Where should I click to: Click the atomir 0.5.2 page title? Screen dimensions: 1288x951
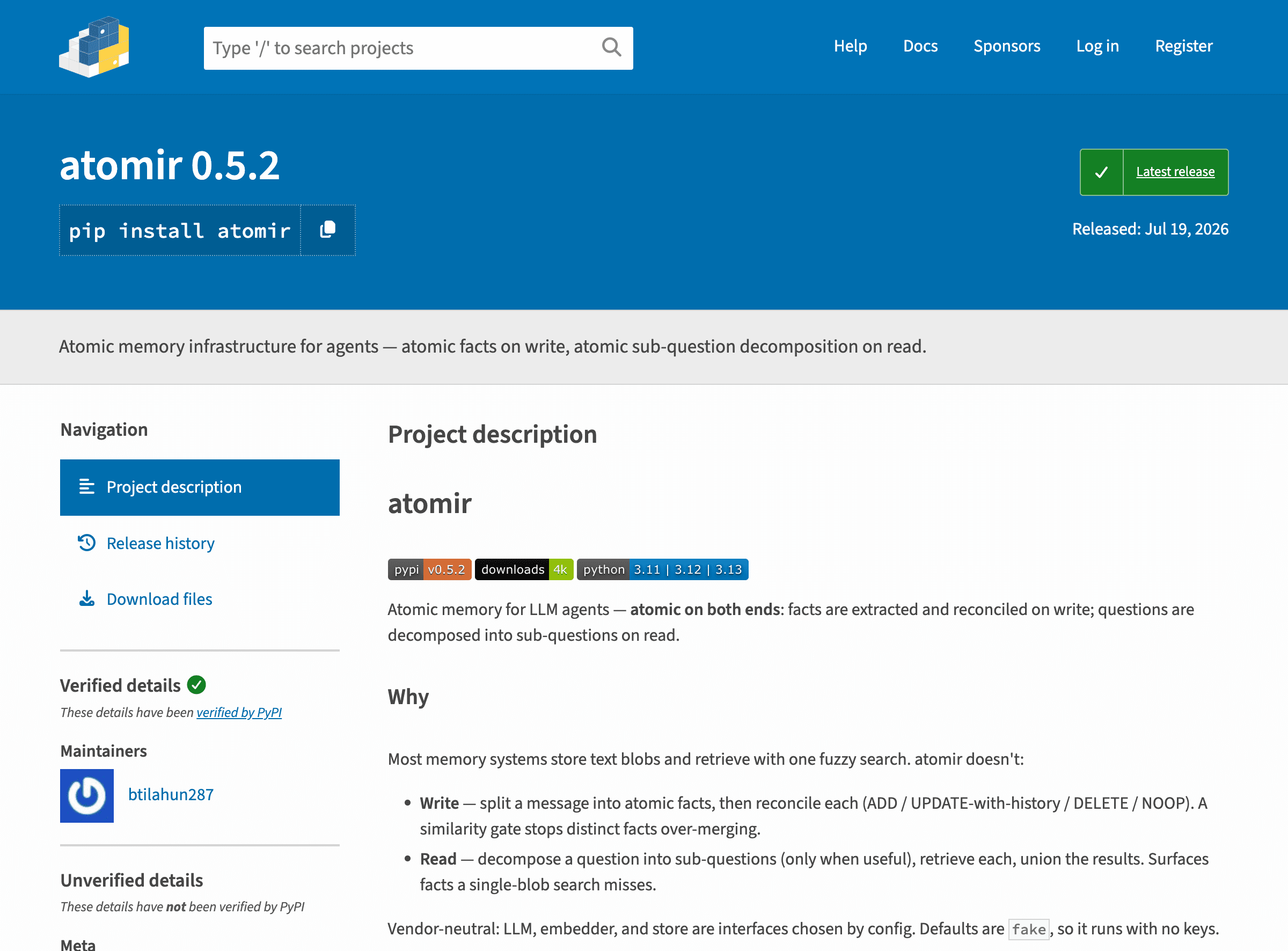[170, 165]
